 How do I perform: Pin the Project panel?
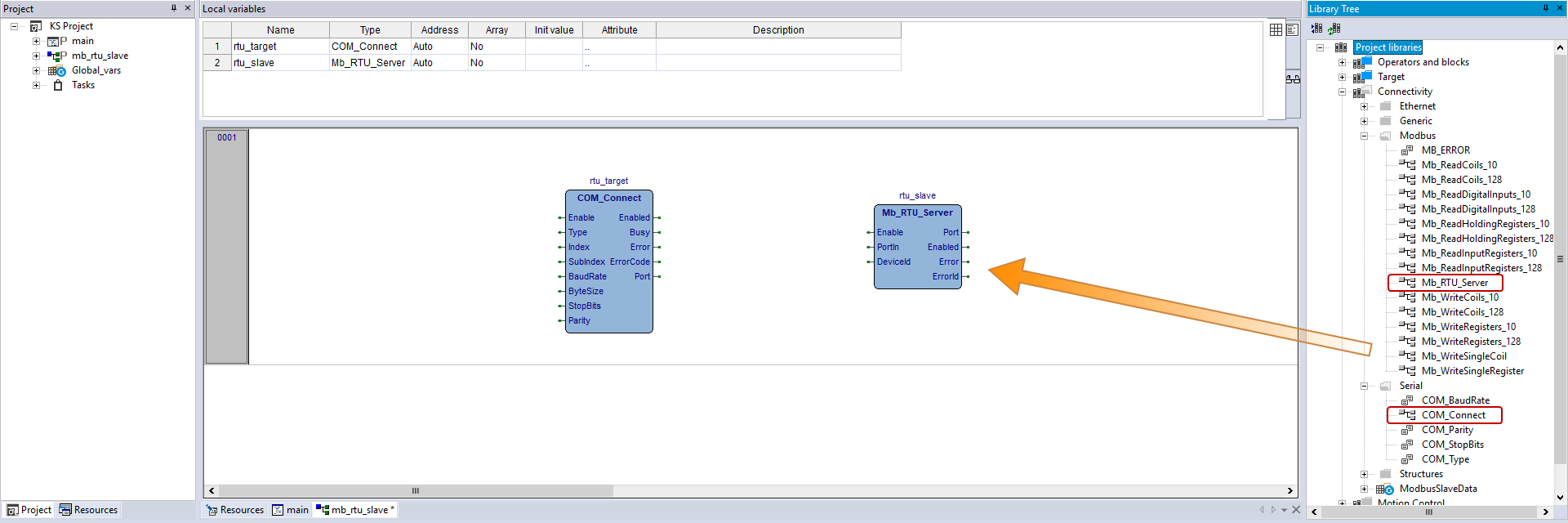tap(173, 8)
